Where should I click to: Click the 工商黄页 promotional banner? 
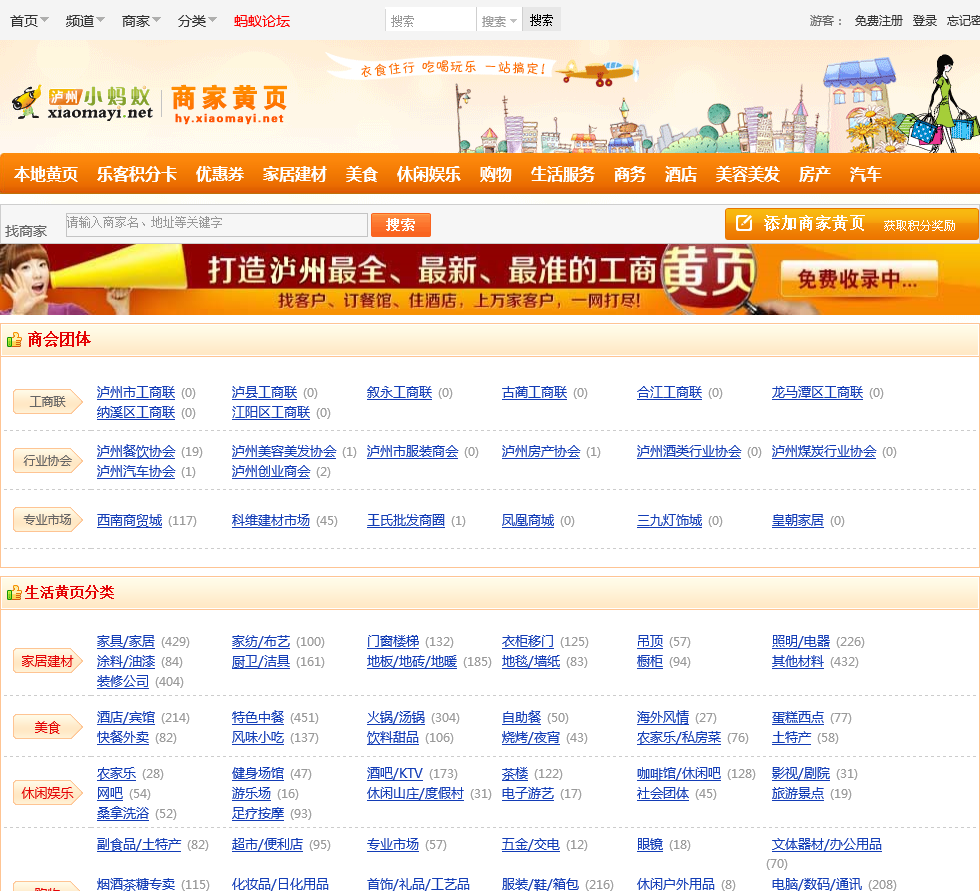coord(489,279)
